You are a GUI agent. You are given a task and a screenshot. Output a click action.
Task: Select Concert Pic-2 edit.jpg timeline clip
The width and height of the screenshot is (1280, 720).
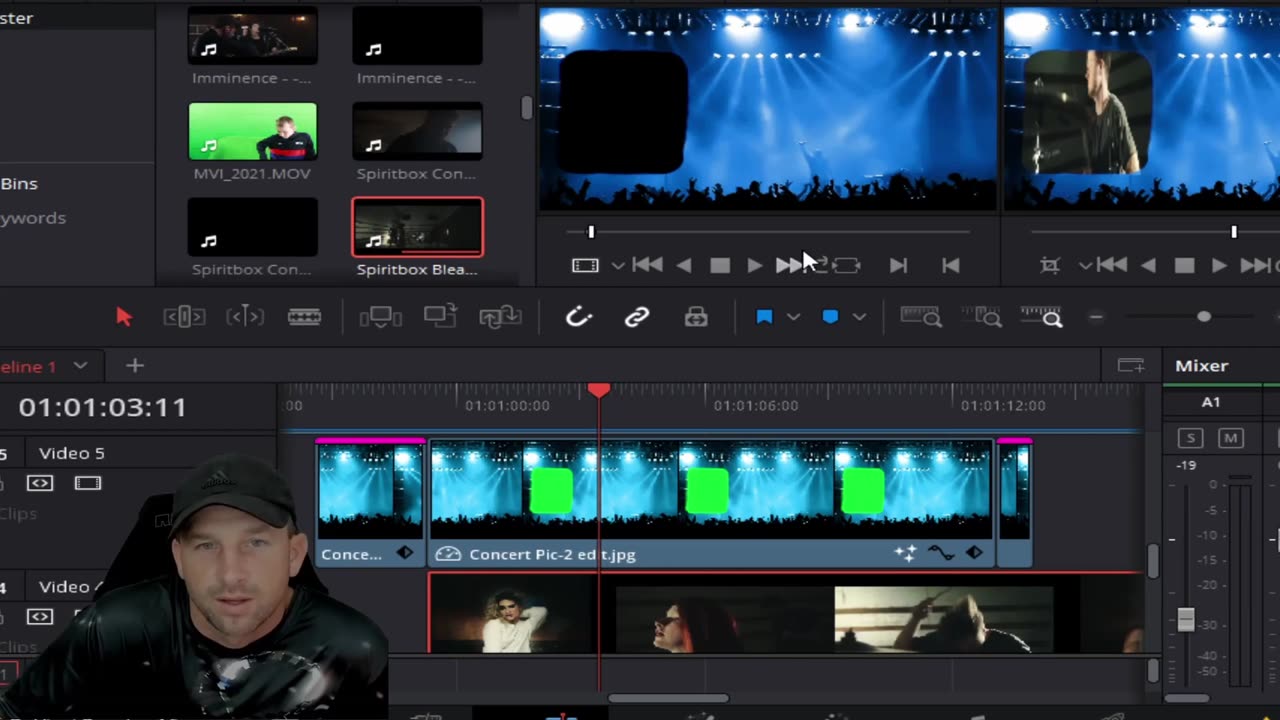tap(712, 503)
